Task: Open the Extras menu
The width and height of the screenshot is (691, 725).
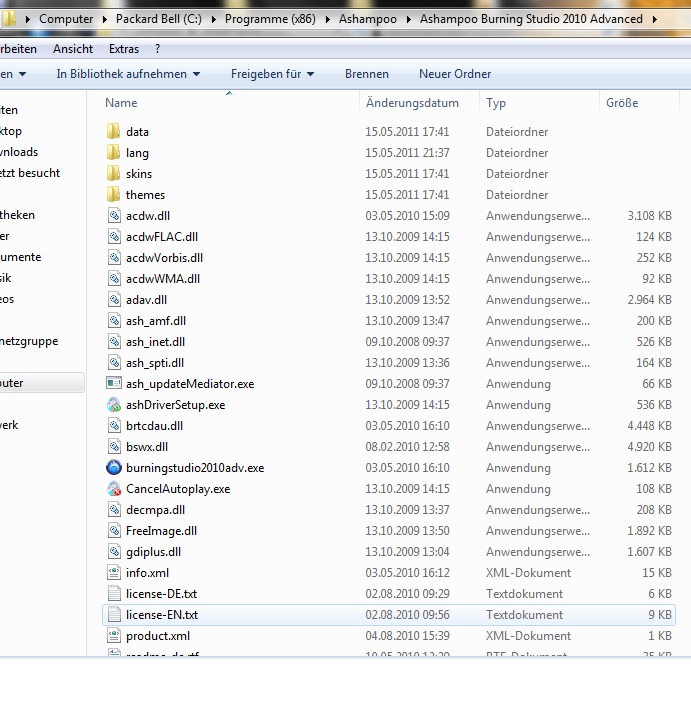Action: pos(124,49)
